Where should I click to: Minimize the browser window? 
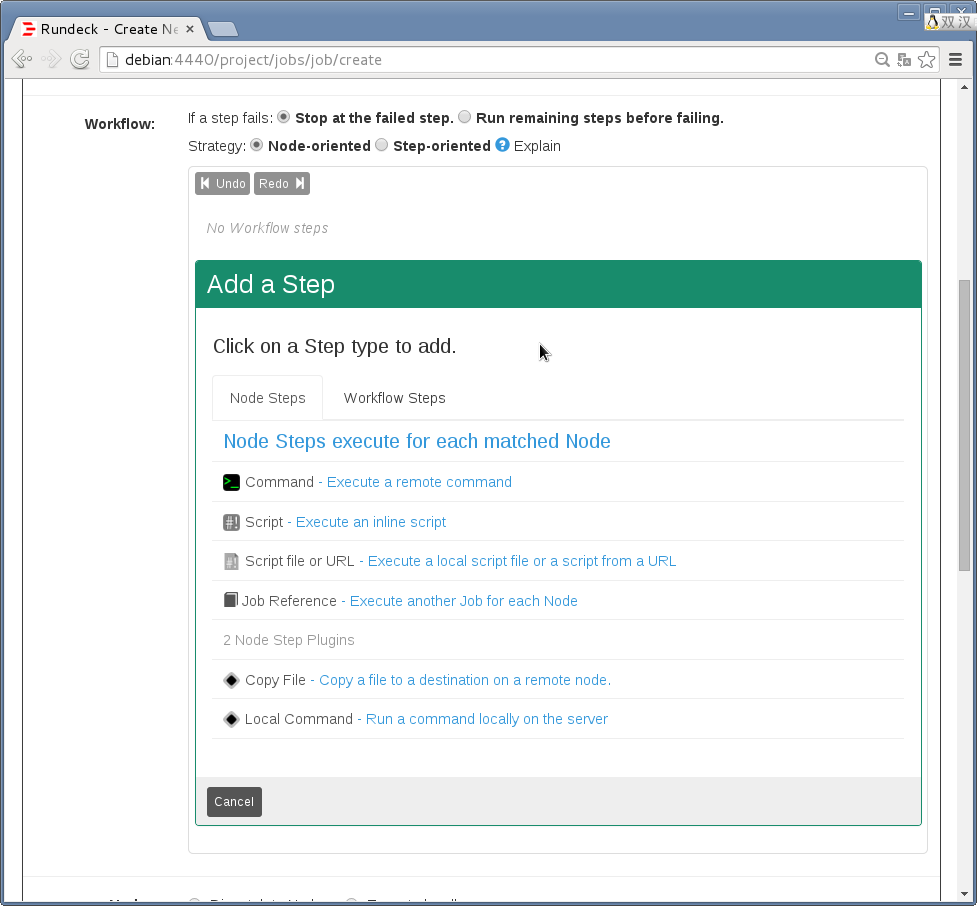pyautogui.click(x=908, y=12)
